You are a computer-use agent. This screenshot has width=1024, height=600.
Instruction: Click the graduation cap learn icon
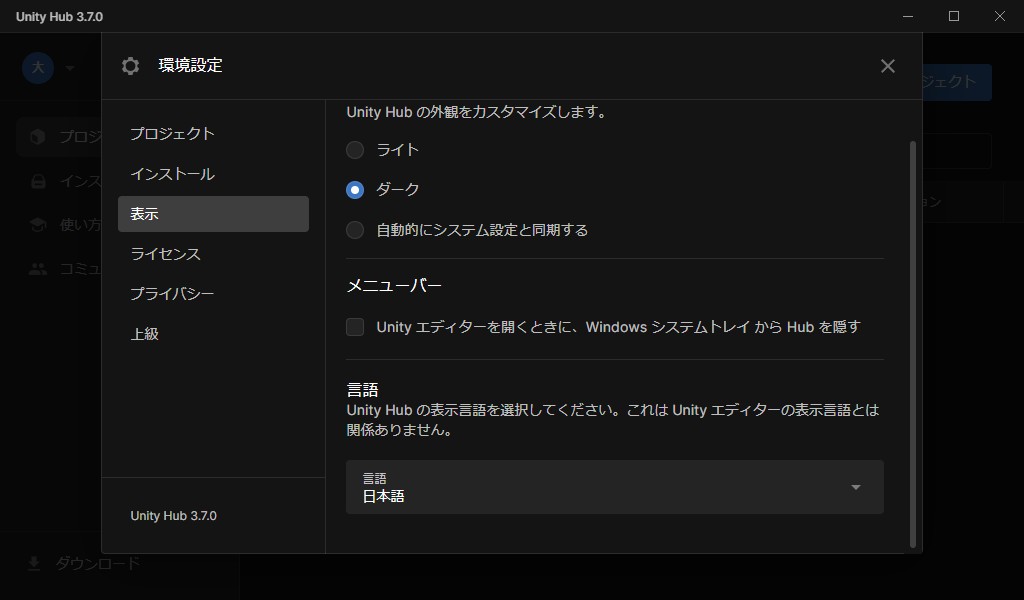pyautogui.click(x=38, y=225)
